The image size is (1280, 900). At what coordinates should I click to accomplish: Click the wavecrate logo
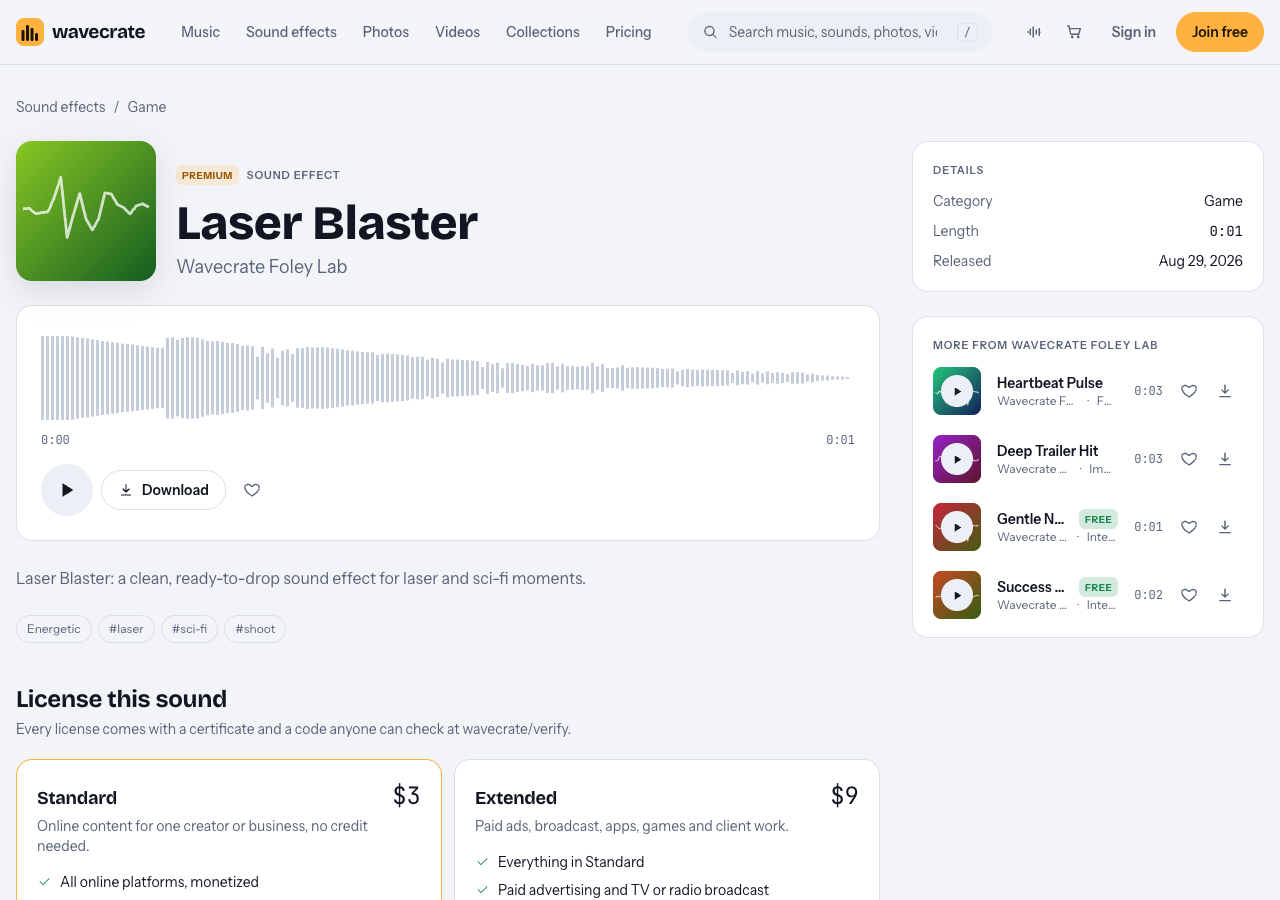point(80,32)
